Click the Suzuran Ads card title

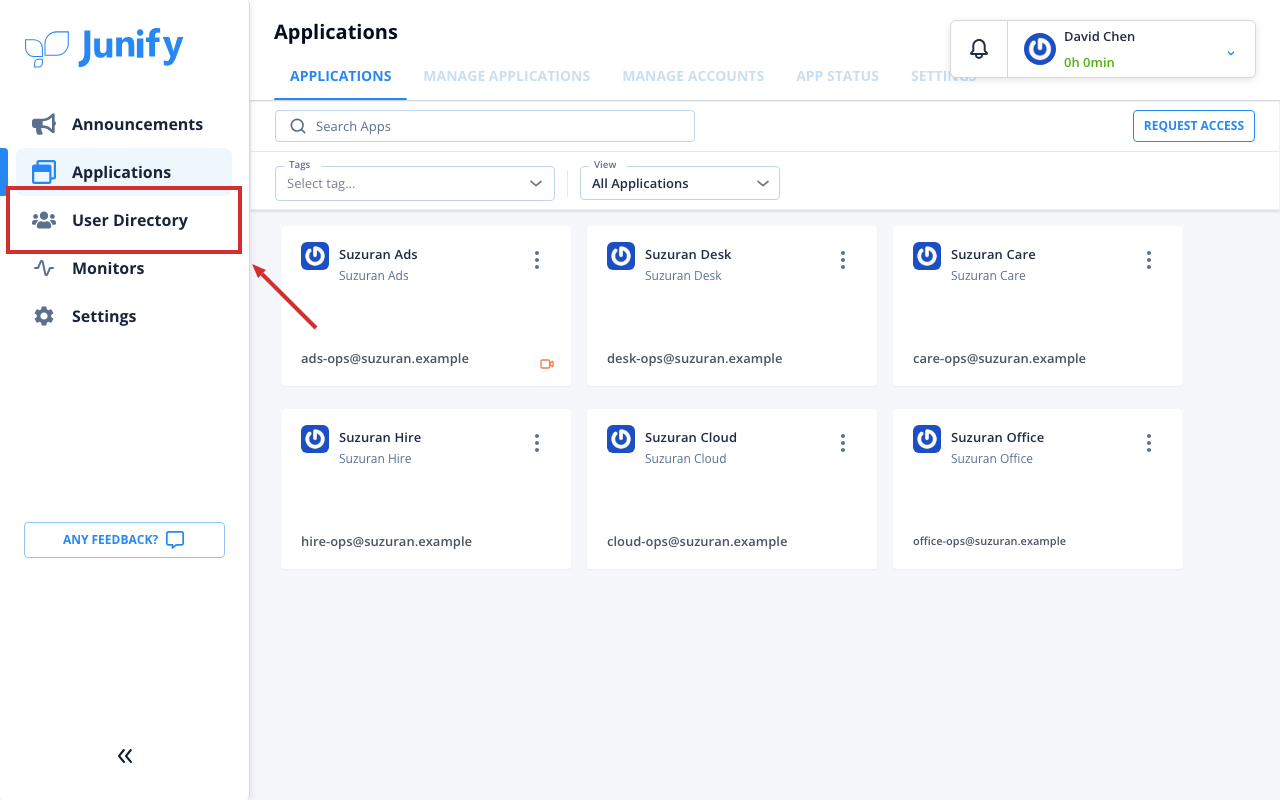[x=378, y=254]
